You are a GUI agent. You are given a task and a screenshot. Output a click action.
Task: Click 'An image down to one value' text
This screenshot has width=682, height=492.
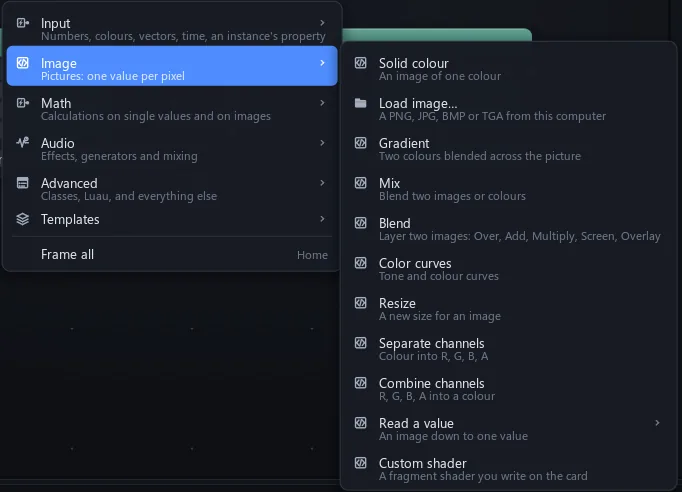click(x=453, y=436)
